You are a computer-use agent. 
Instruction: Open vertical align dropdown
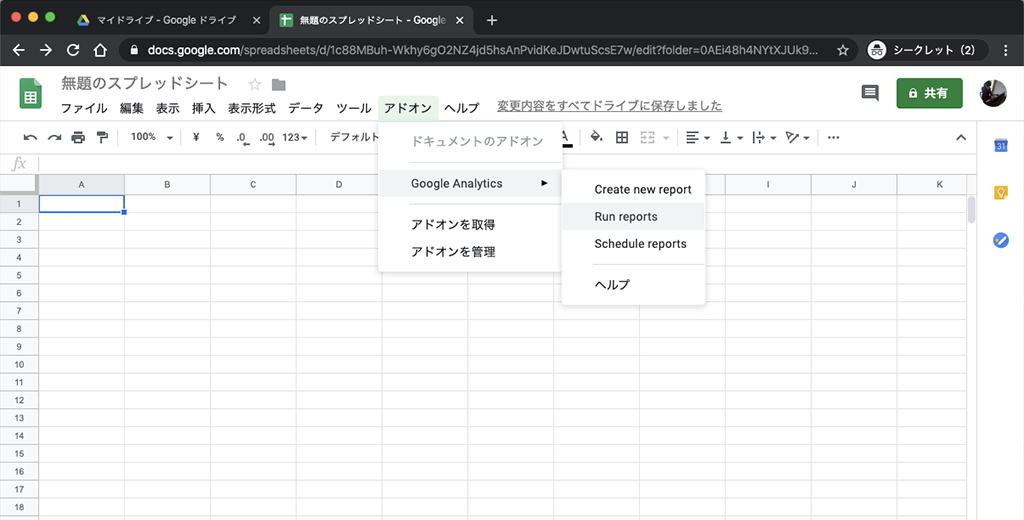coord(731,137)
